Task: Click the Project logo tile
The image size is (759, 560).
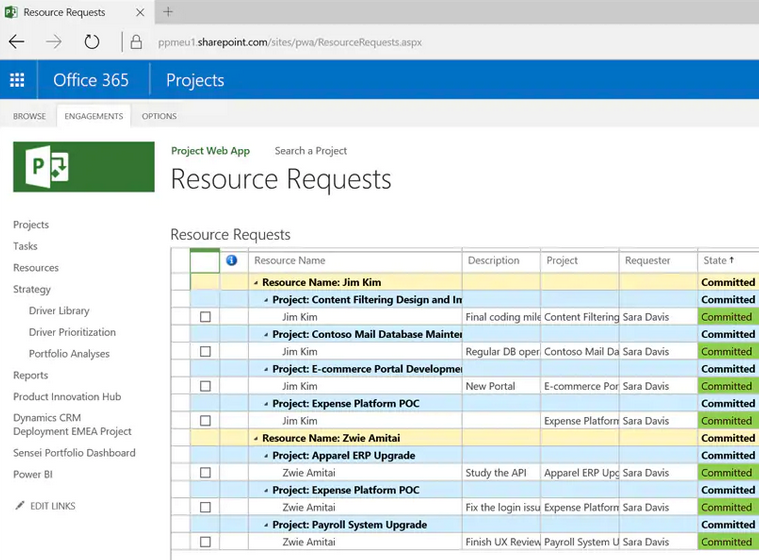Action: (x=84, y=166)
